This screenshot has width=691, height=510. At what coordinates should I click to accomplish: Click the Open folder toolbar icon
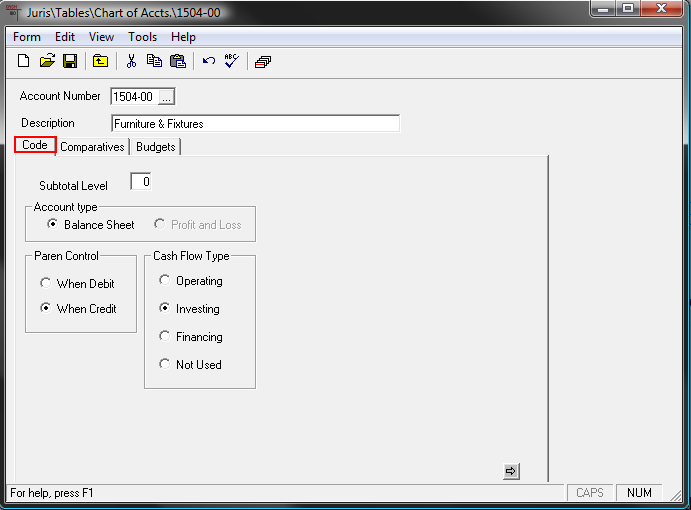coord(47,61)
